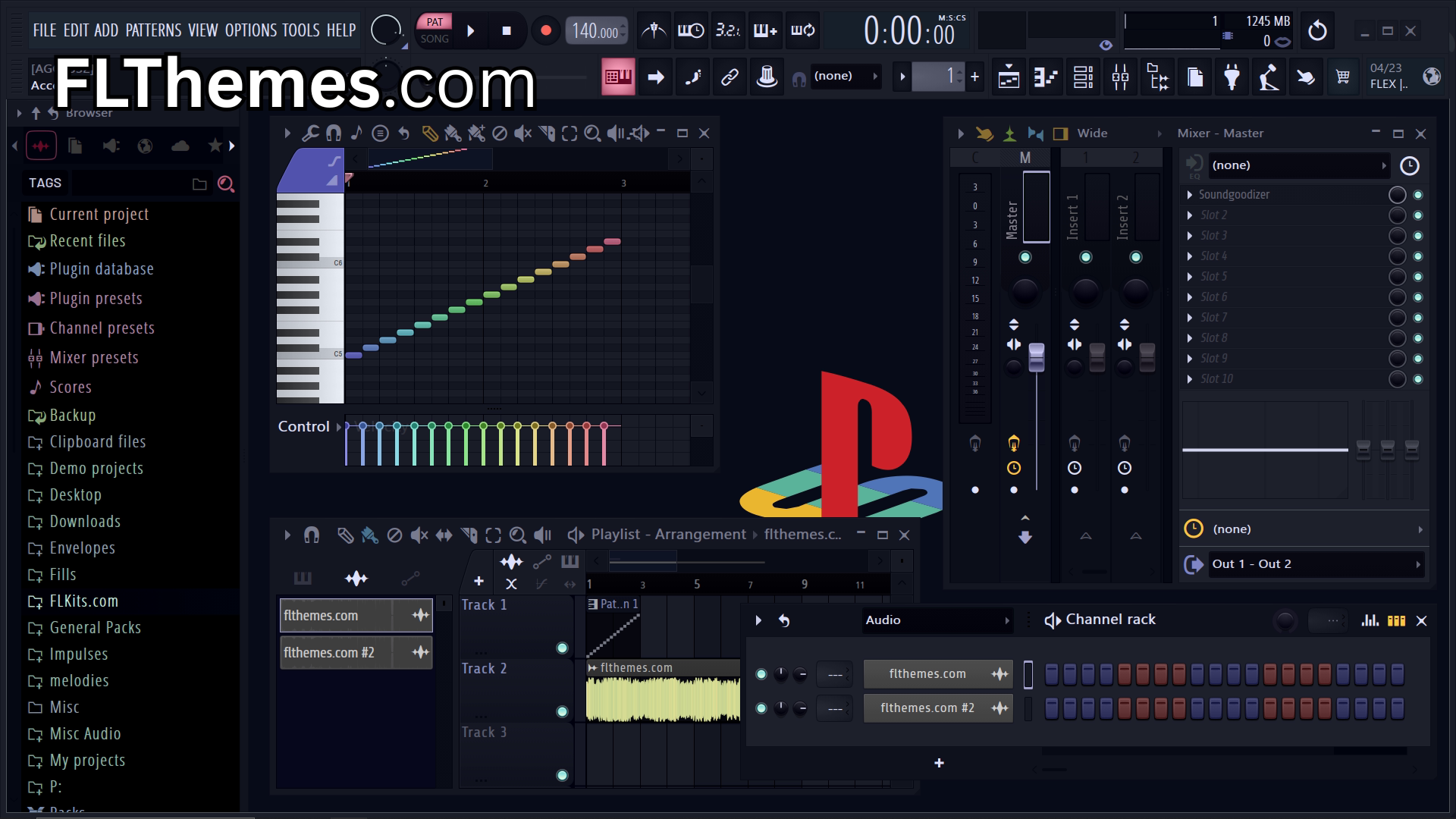Click the shopping cart icon
Image resolution: width=1456 pixels, height=819 pixels.
(1343, 77)
